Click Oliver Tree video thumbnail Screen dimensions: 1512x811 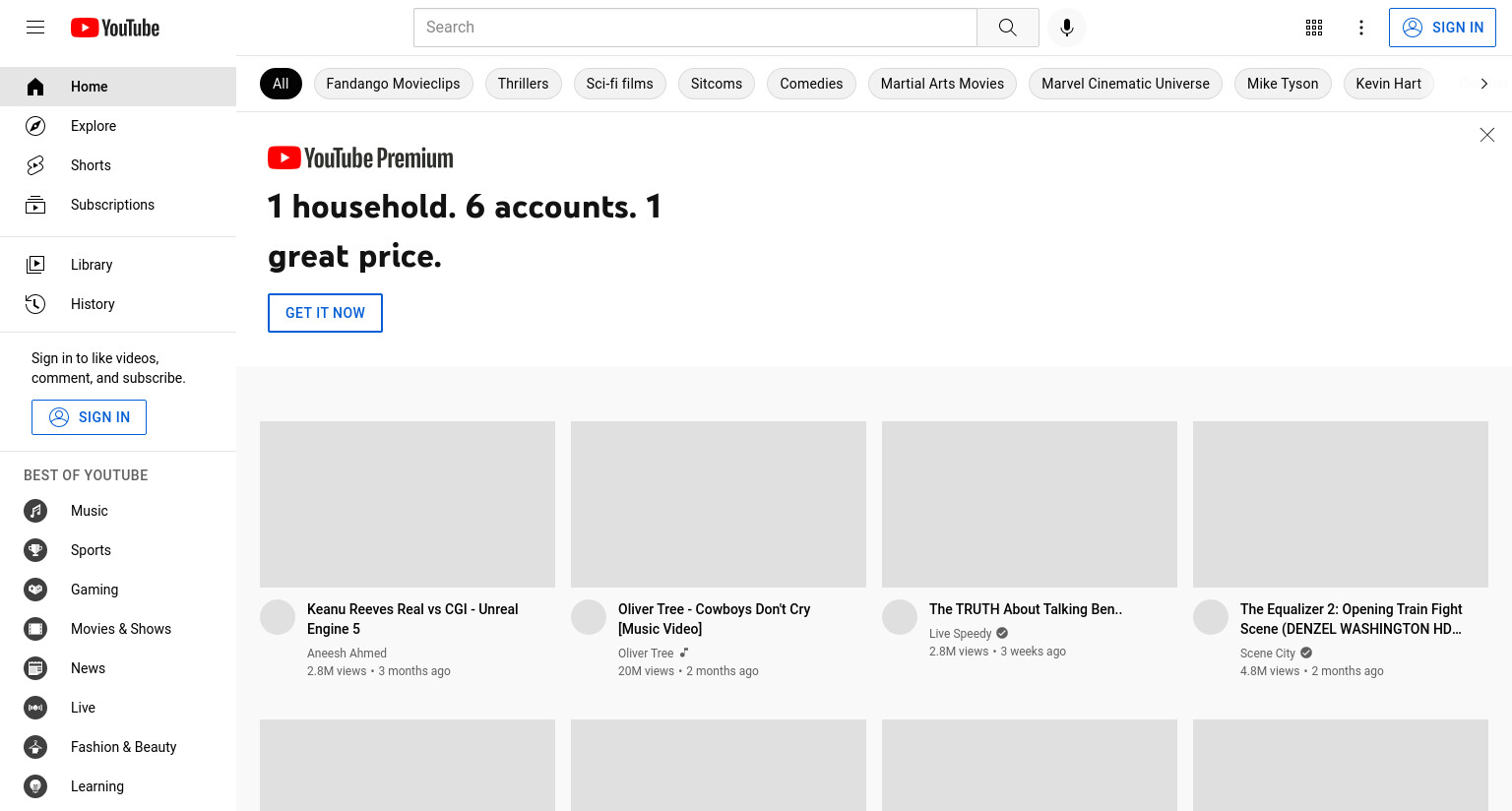tap(719, 505)
